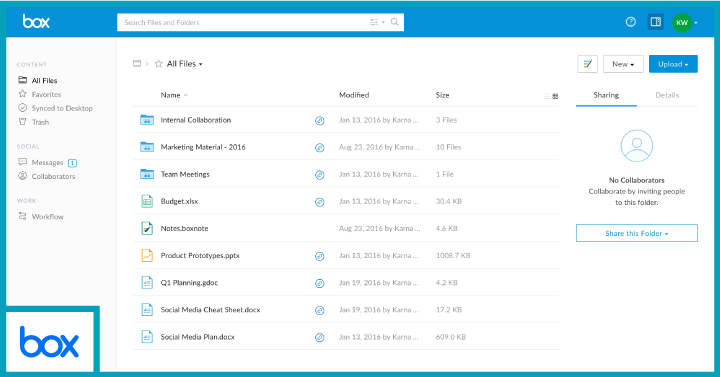Click the Search Files and Folders field
This screenshot has width=720, height=377.
[x=260, y=22]
